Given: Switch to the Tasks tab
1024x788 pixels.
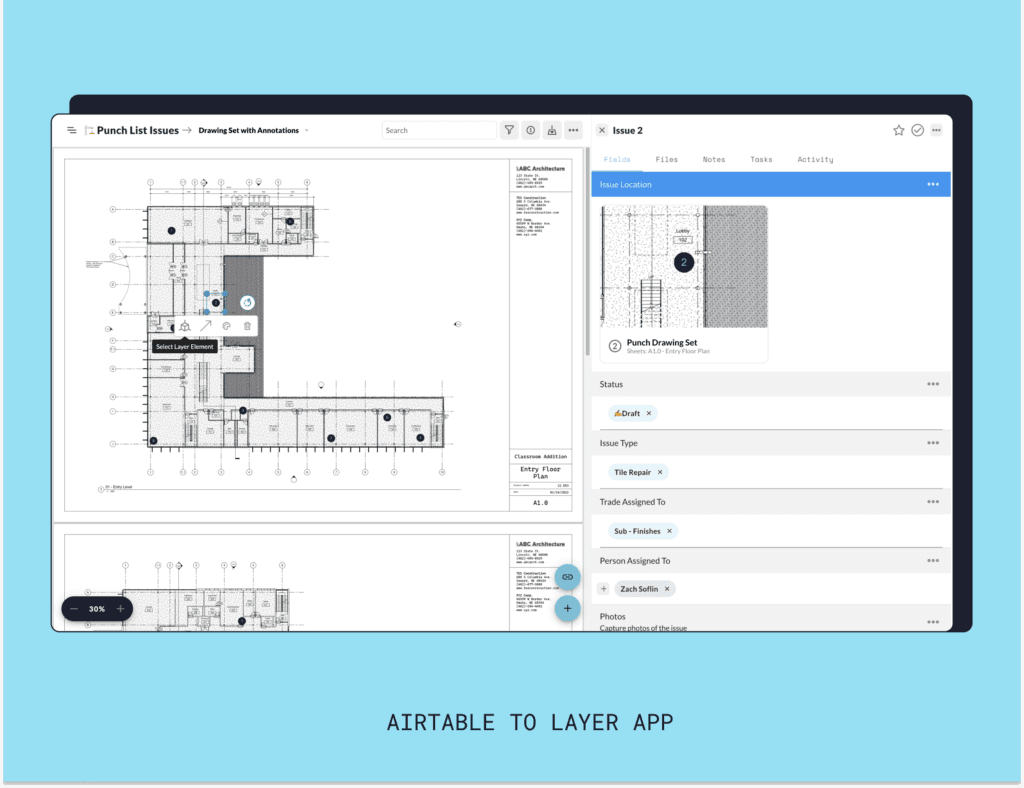Looking at the screenshot, I should (x=761, y=159).
